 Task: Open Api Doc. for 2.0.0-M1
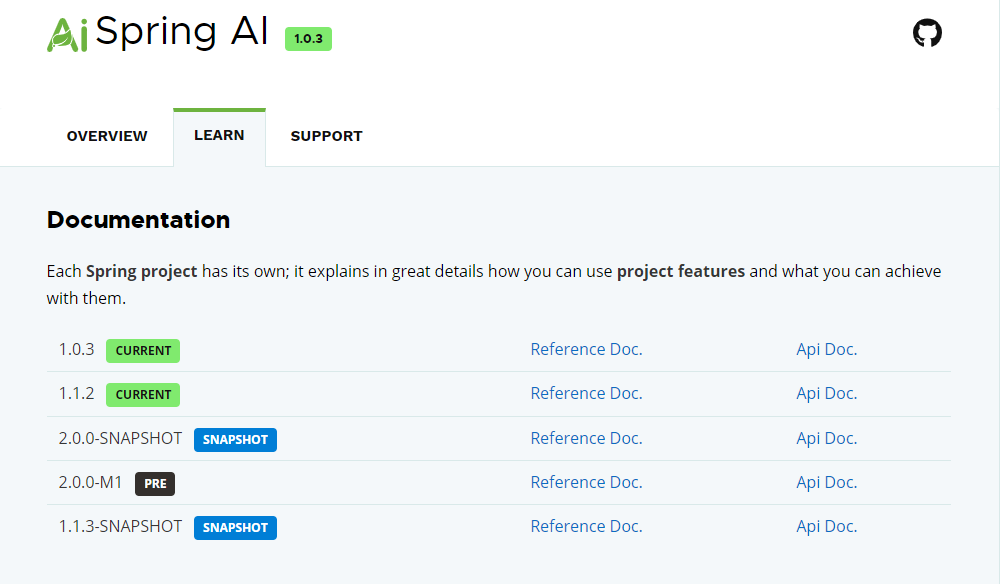click(827, 483)
